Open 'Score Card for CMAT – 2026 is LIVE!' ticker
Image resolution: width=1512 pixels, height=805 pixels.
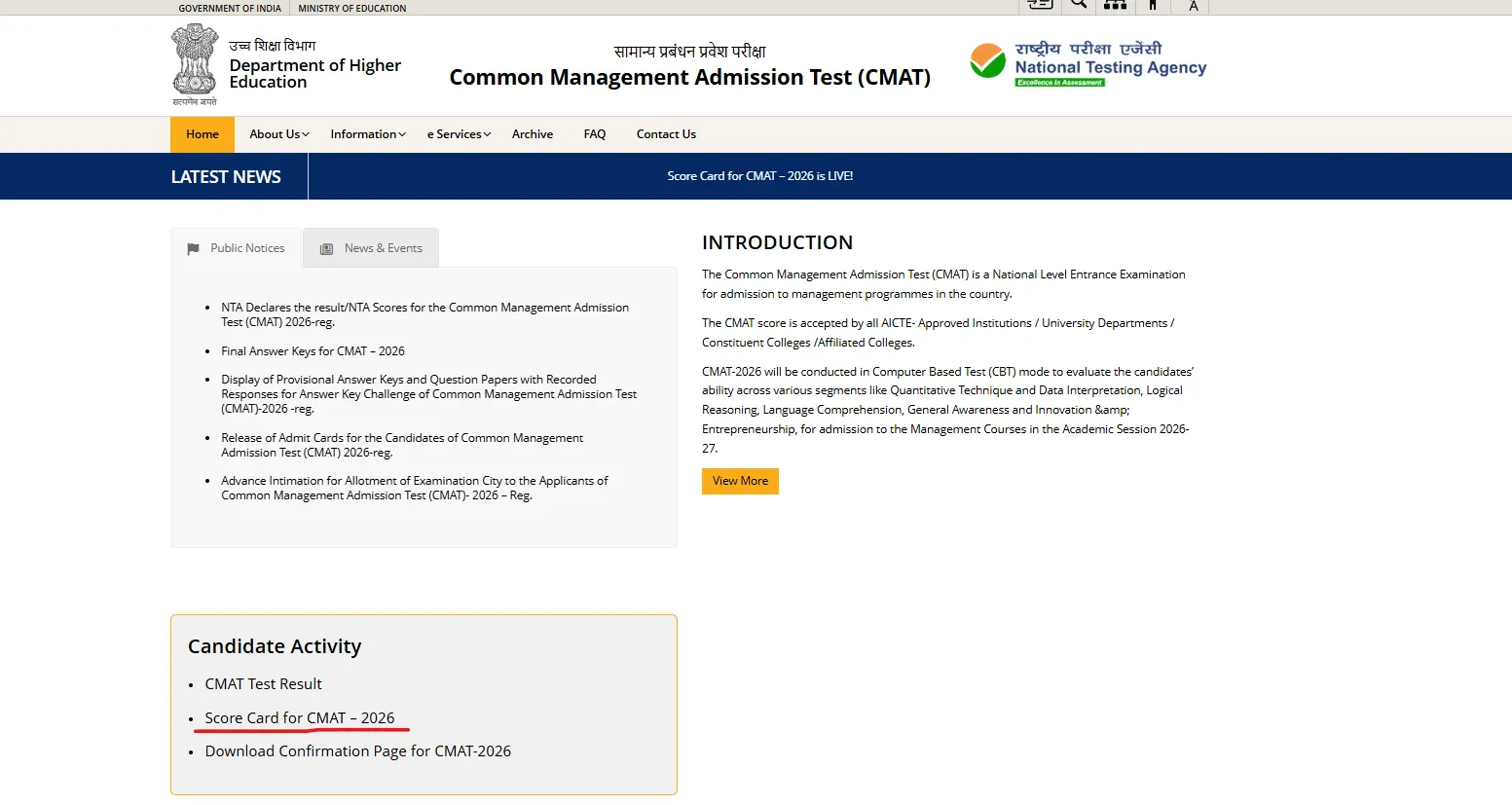760,176
